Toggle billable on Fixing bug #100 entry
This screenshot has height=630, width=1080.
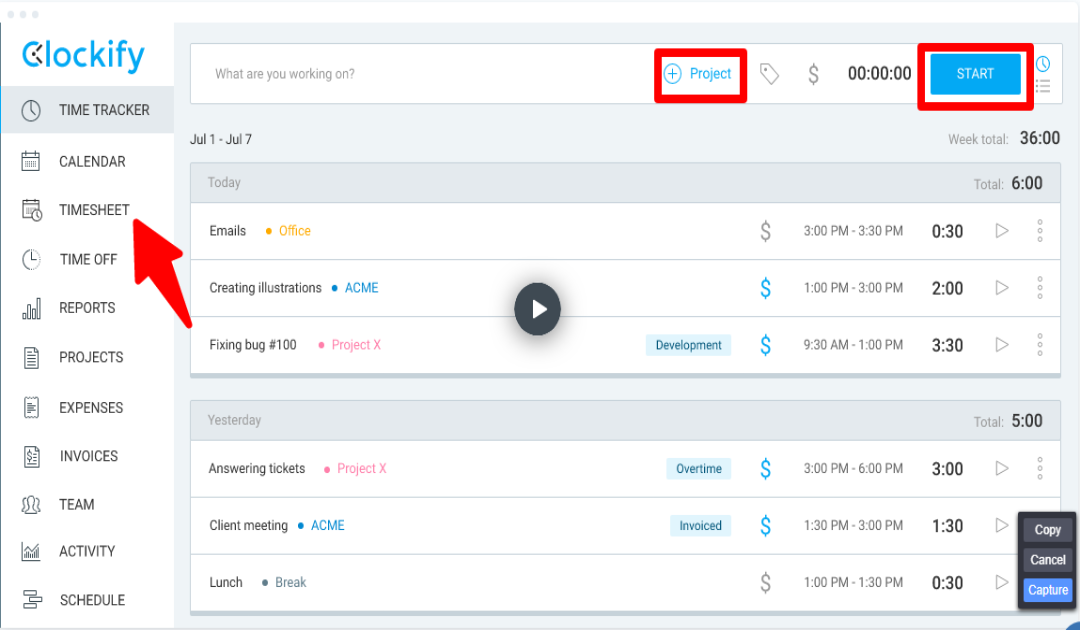pyautogui.click(x=765, y=345)
